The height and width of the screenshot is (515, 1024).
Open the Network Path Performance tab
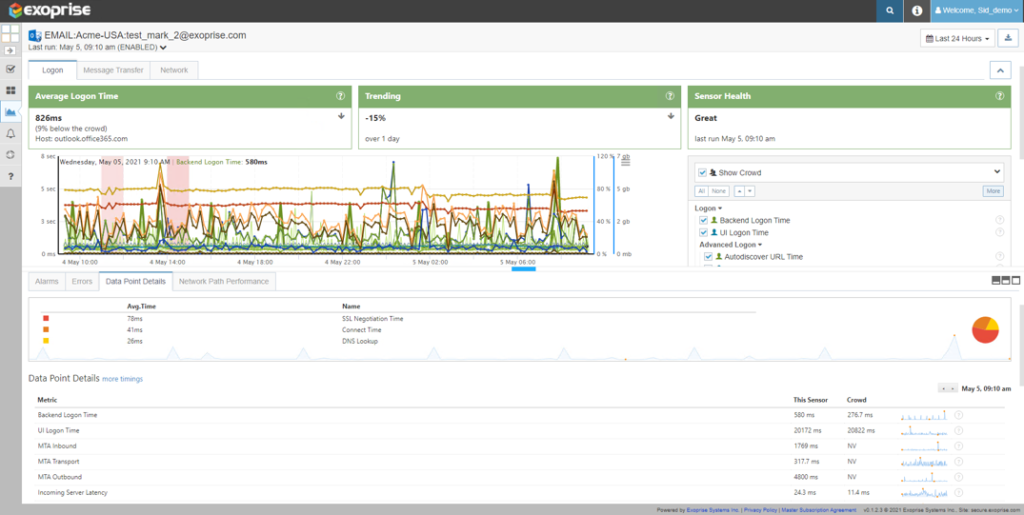pos(224,281)
